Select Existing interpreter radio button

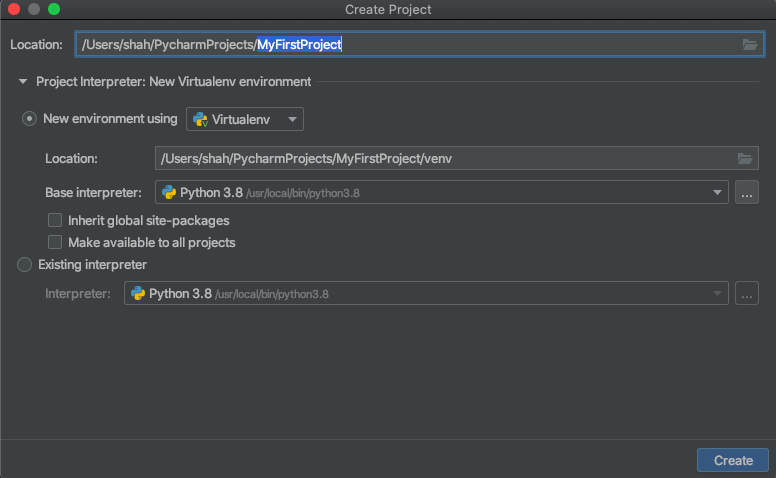24,265
